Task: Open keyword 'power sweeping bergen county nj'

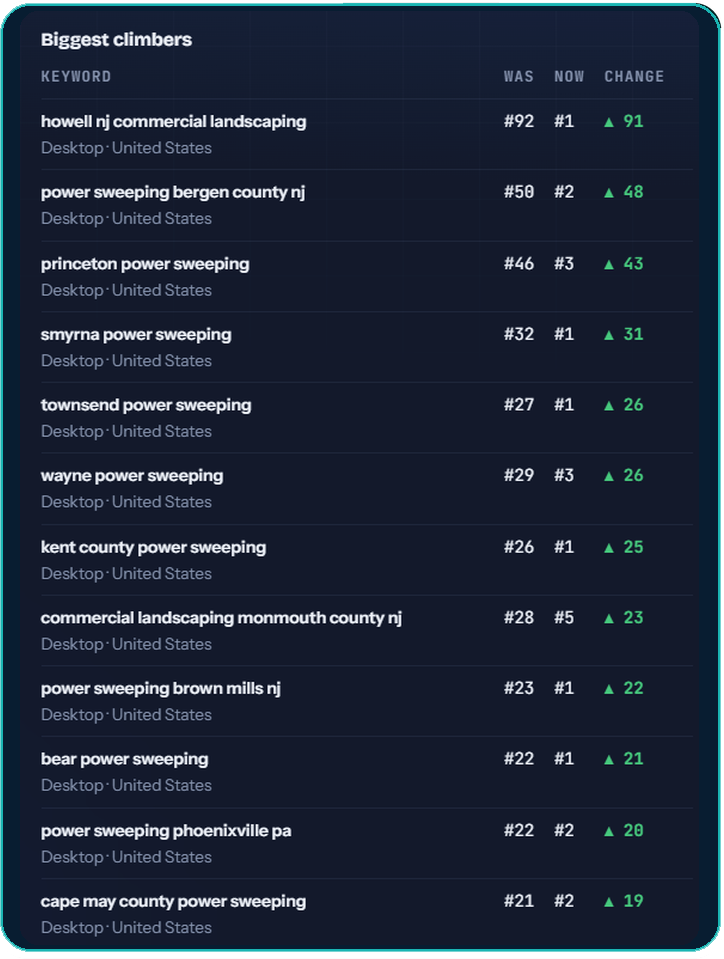Action: 173,193
